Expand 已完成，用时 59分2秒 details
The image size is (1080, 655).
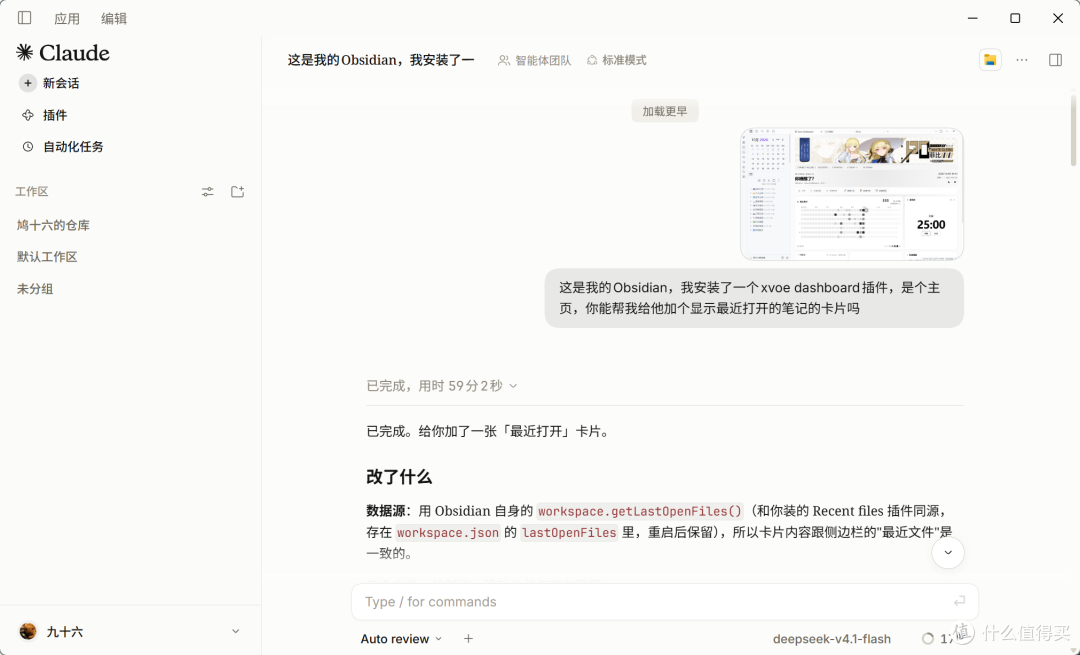(442, 386)
